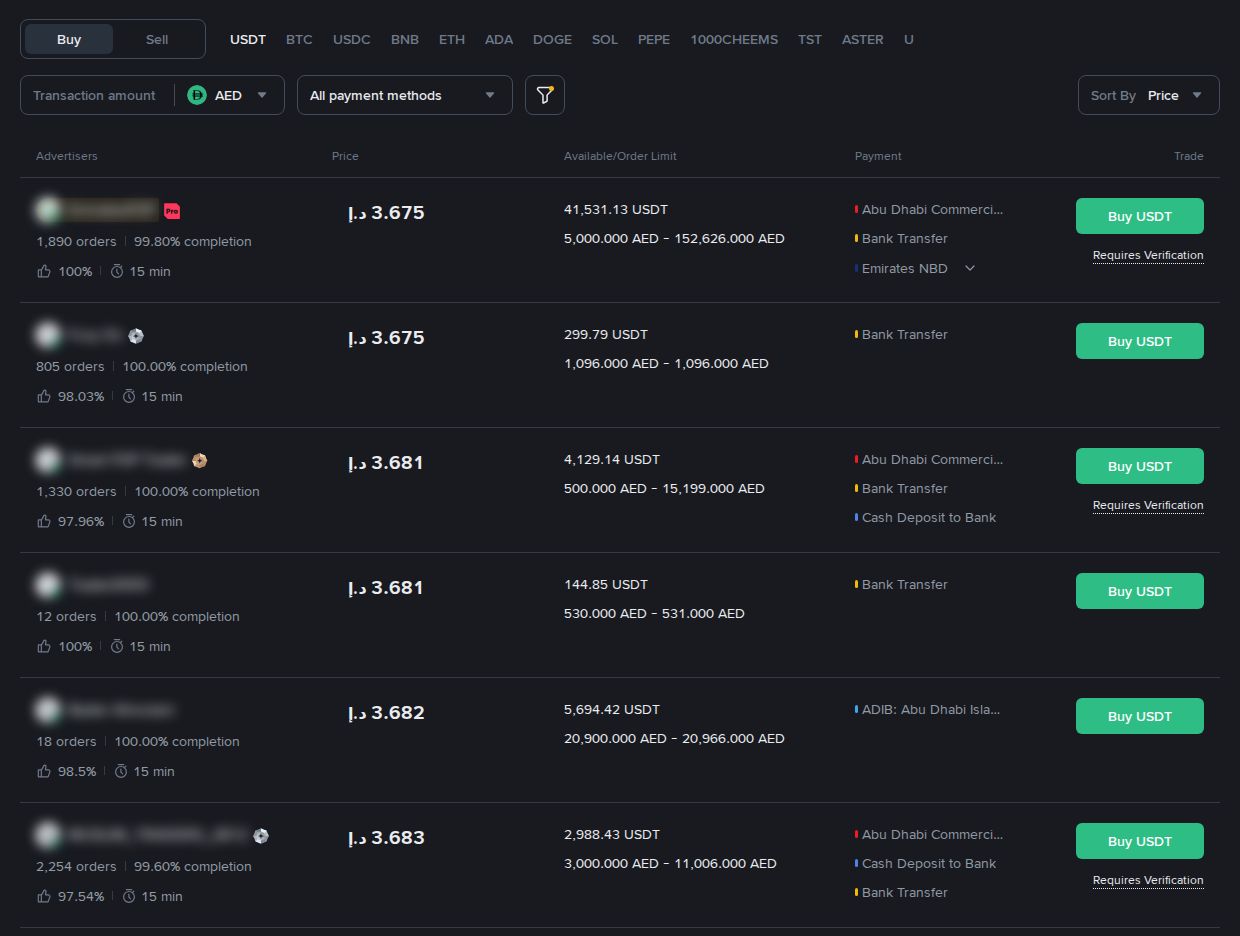Open the All payment methods dropdown
This screenshot has width=1240, height=936.
pos(405,95)
